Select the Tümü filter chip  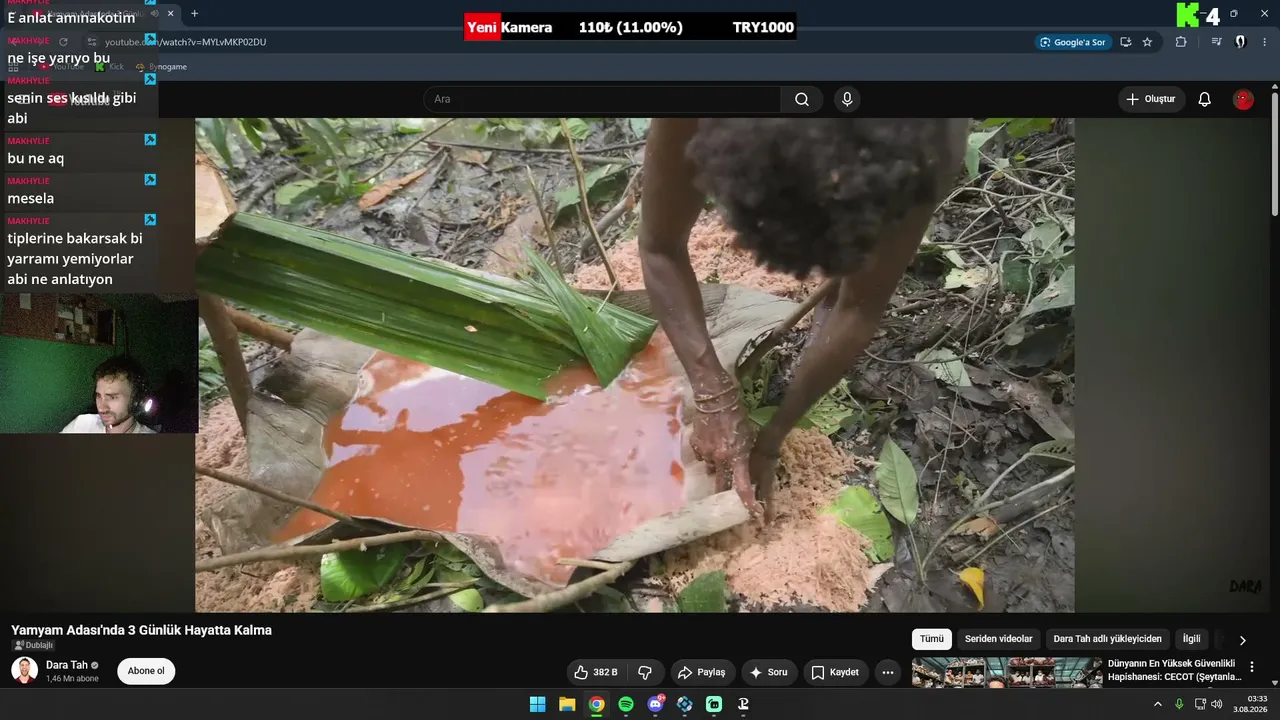coord(932,639)
